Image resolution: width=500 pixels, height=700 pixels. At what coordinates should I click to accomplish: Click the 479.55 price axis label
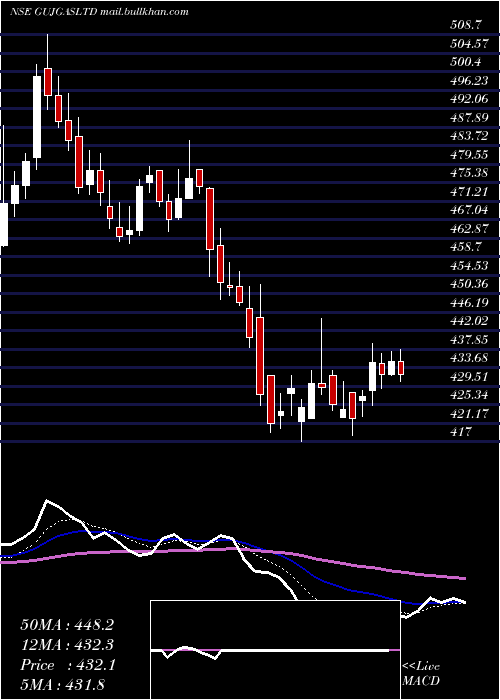point(469,154)
